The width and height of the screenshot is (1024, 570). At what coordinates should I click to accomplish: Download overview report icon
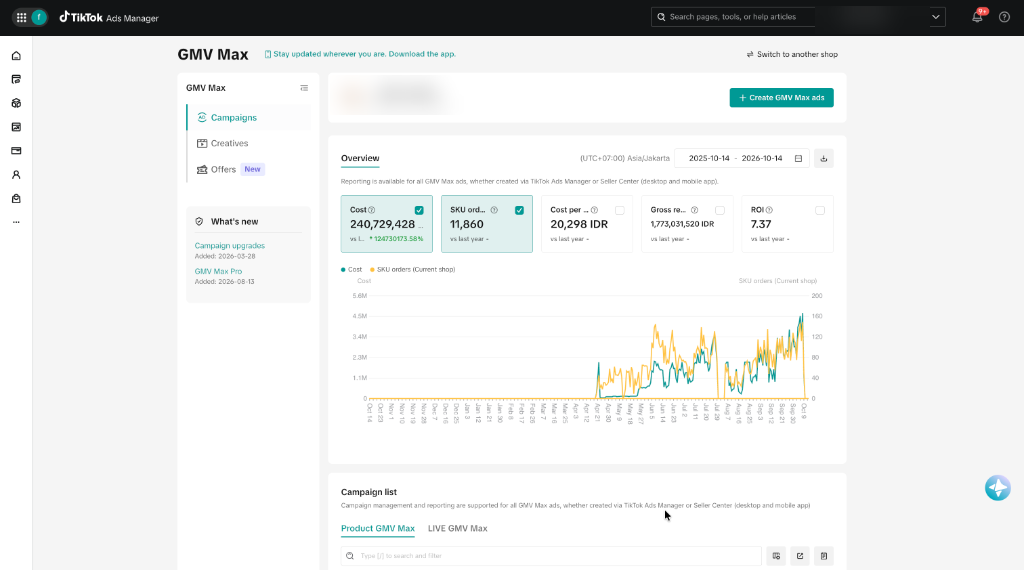point(824,159)
